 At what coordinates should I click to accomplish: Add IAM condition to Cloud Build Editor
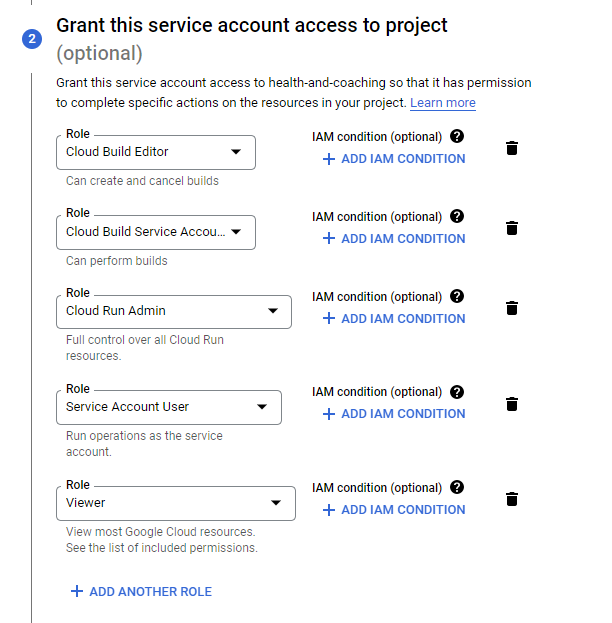(x=394, y=159)
